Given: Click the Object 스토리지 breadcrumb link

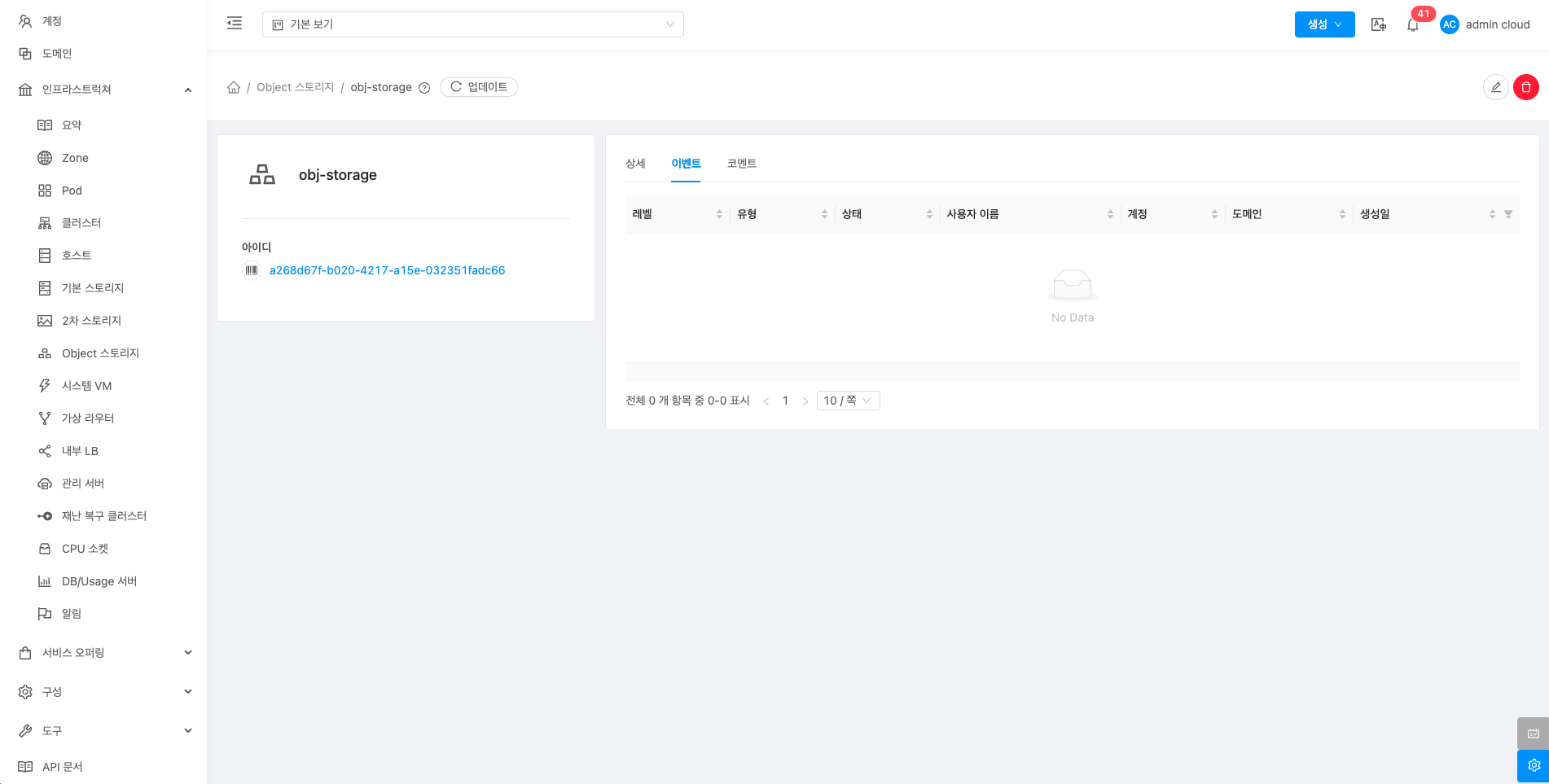Looking at the screenshot, I should click(x=295, y=87).
